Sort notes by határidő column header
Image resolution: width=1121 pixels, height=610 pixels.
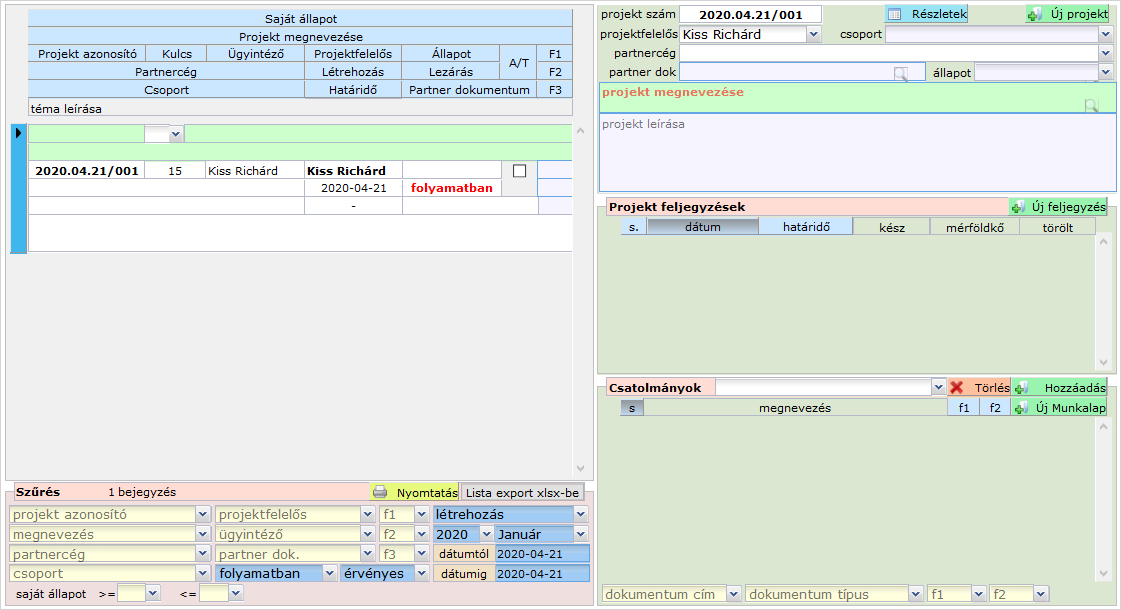[805, 227]
